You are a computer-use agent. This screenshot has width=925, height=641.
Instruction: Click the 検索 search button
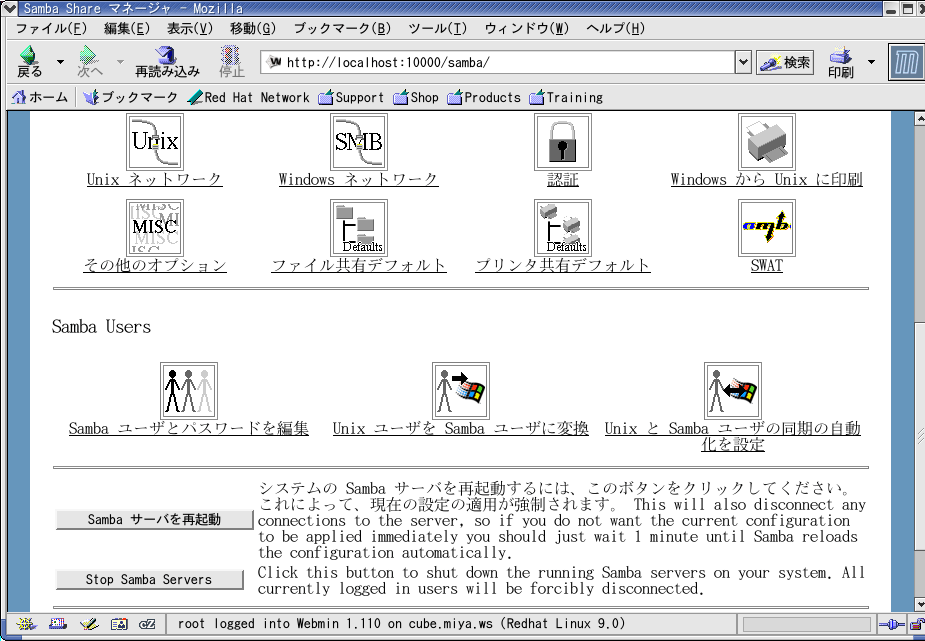(x=785, y=63)
